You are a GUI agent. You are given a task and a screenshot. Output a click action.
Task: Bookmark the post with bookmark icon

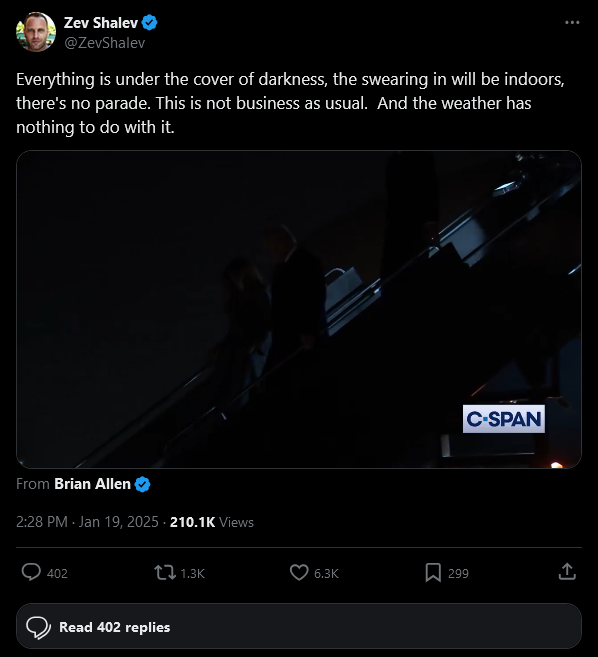(433, 572)
